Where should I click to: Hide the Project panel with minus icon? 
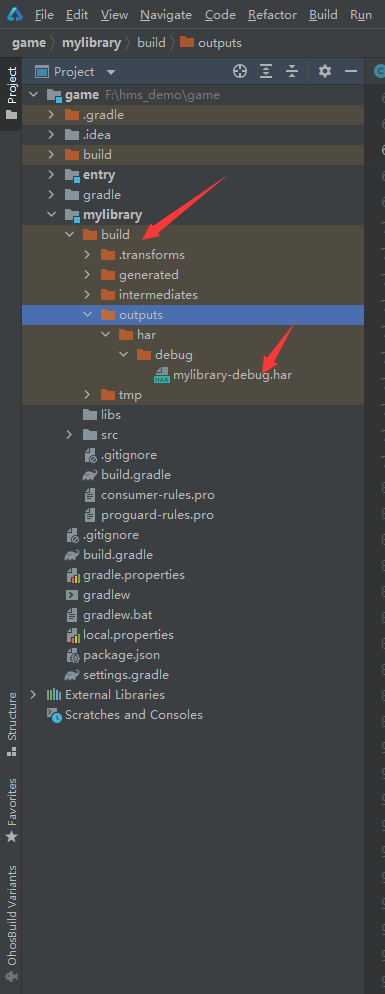351,72
